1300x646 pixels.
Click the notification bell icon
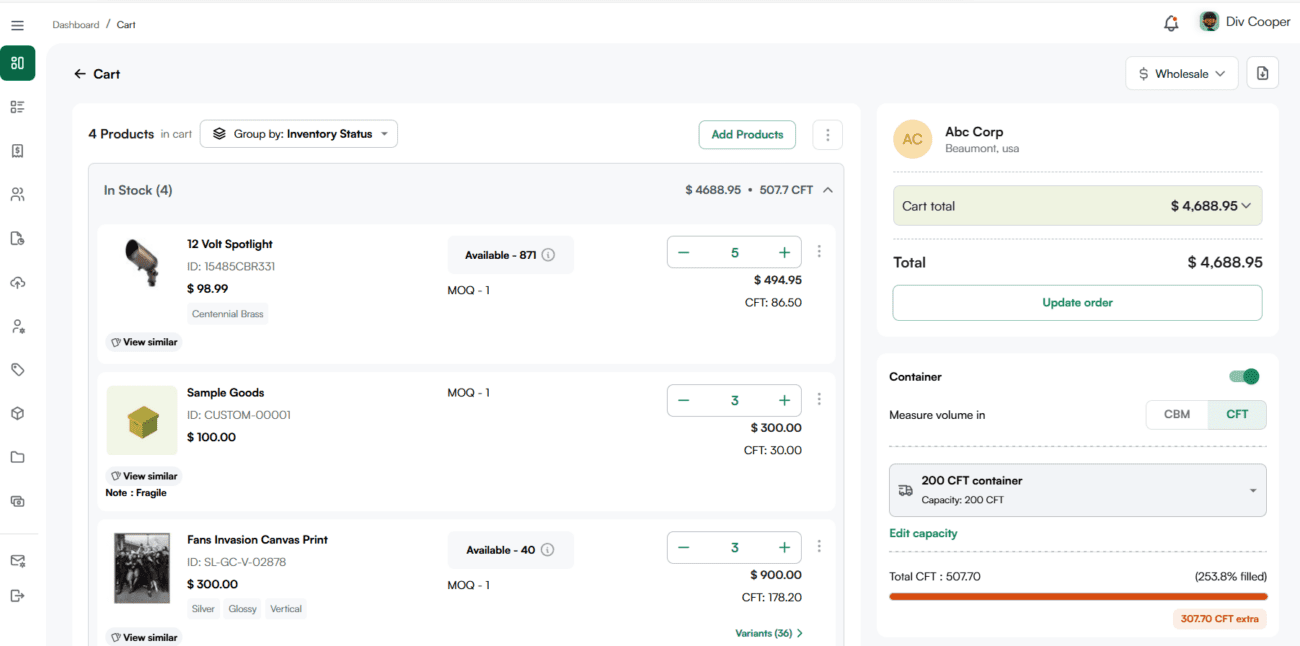point(1171,23)
